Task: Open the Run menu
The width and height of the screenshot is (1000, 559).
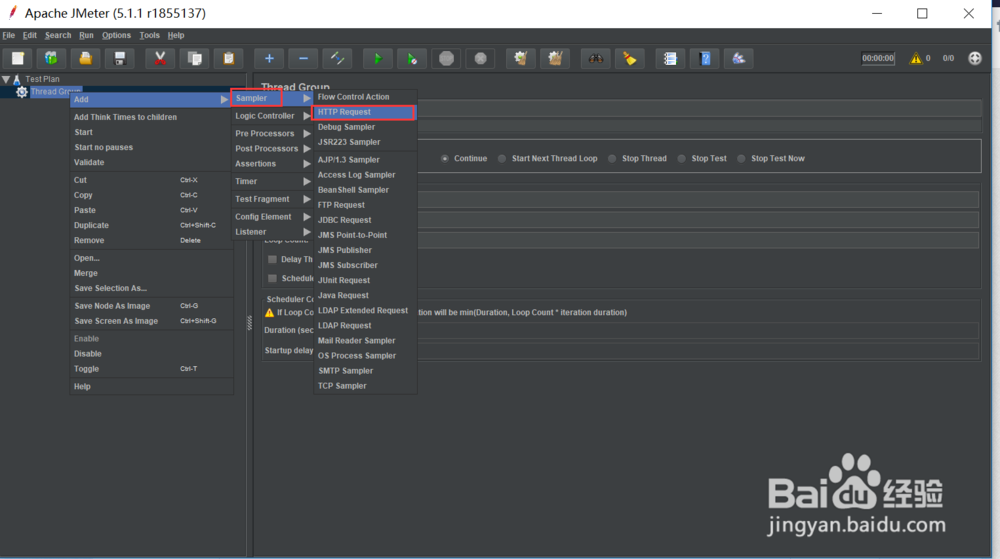Action: click(x=86, y=35)
